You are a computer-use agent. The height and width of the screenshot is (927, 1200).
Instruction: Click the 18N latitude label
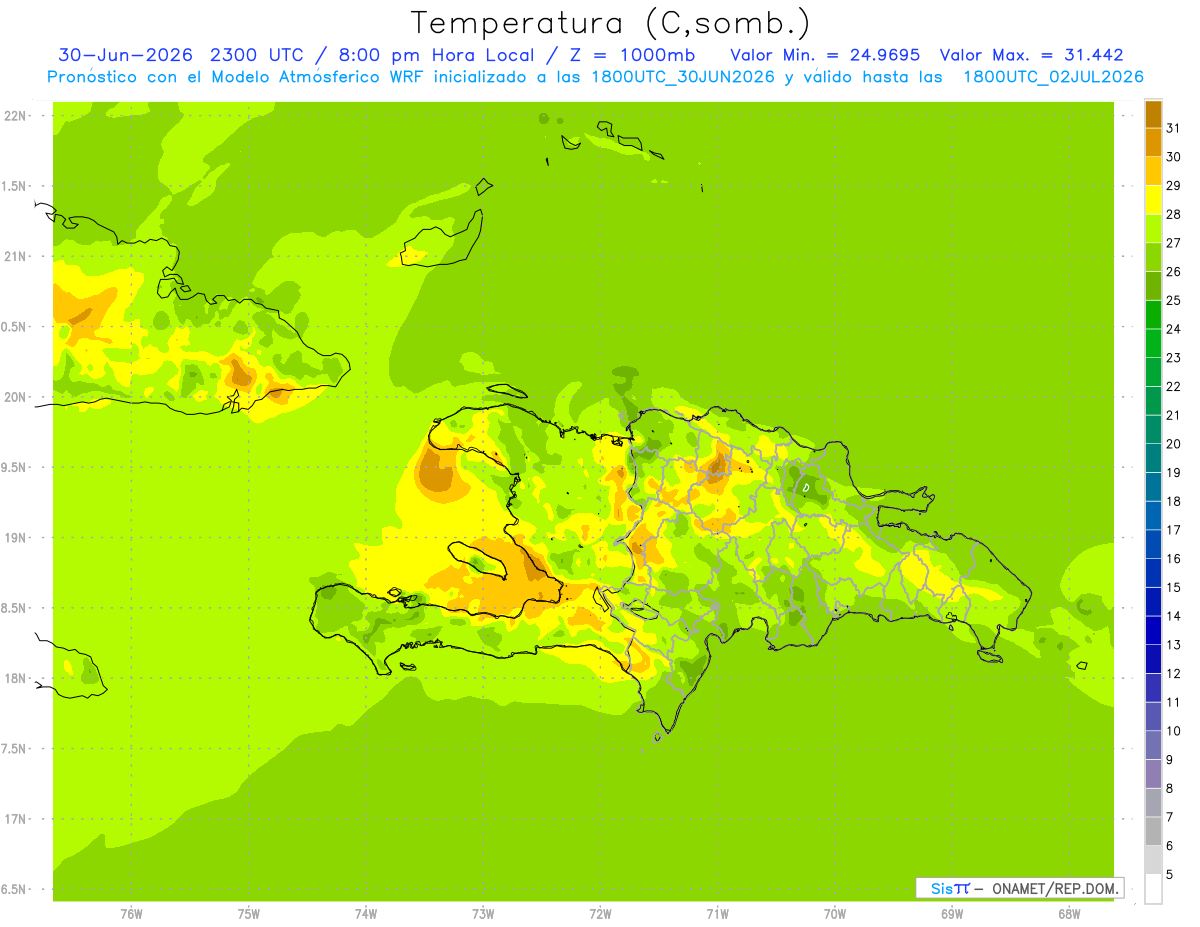(x=15, y=678)
